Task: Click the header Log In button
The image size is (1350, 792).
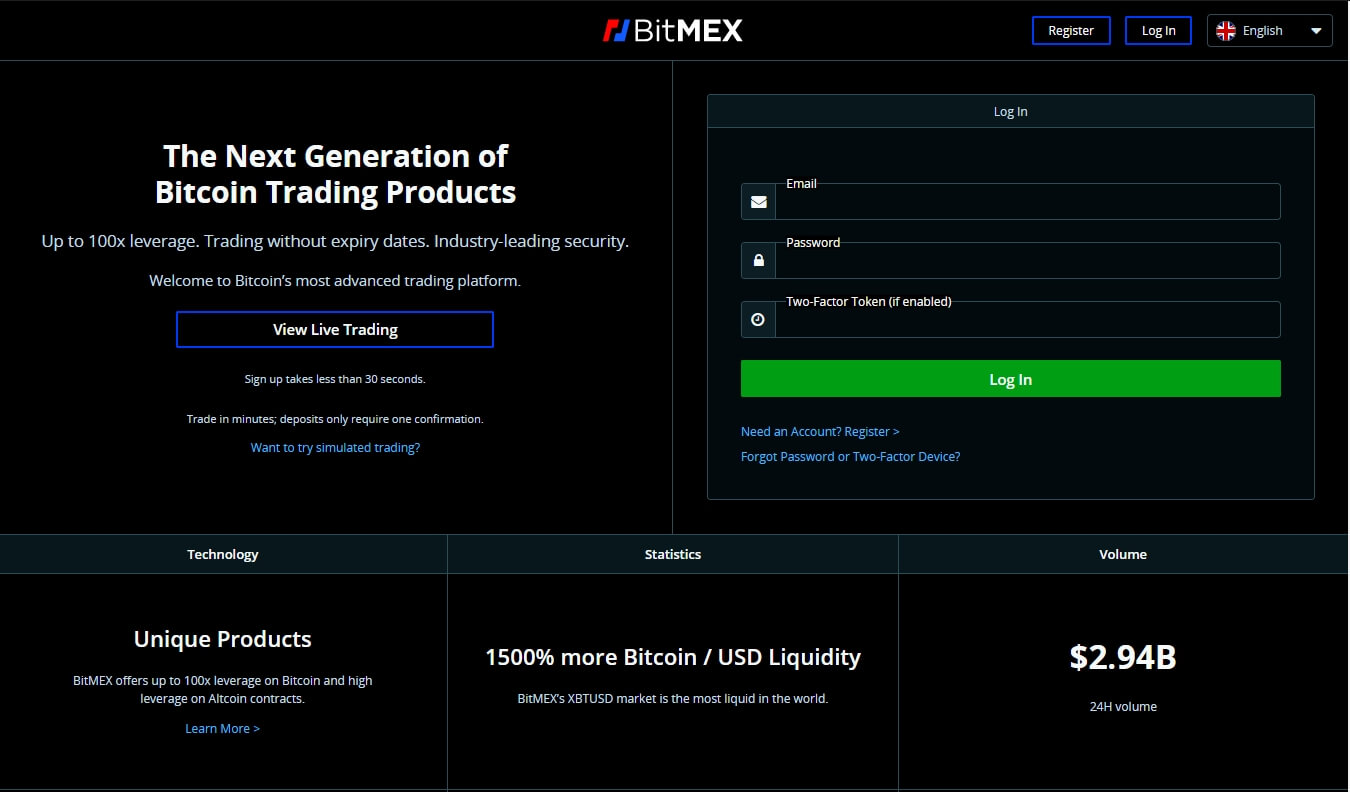Action: click(1158, 31)
